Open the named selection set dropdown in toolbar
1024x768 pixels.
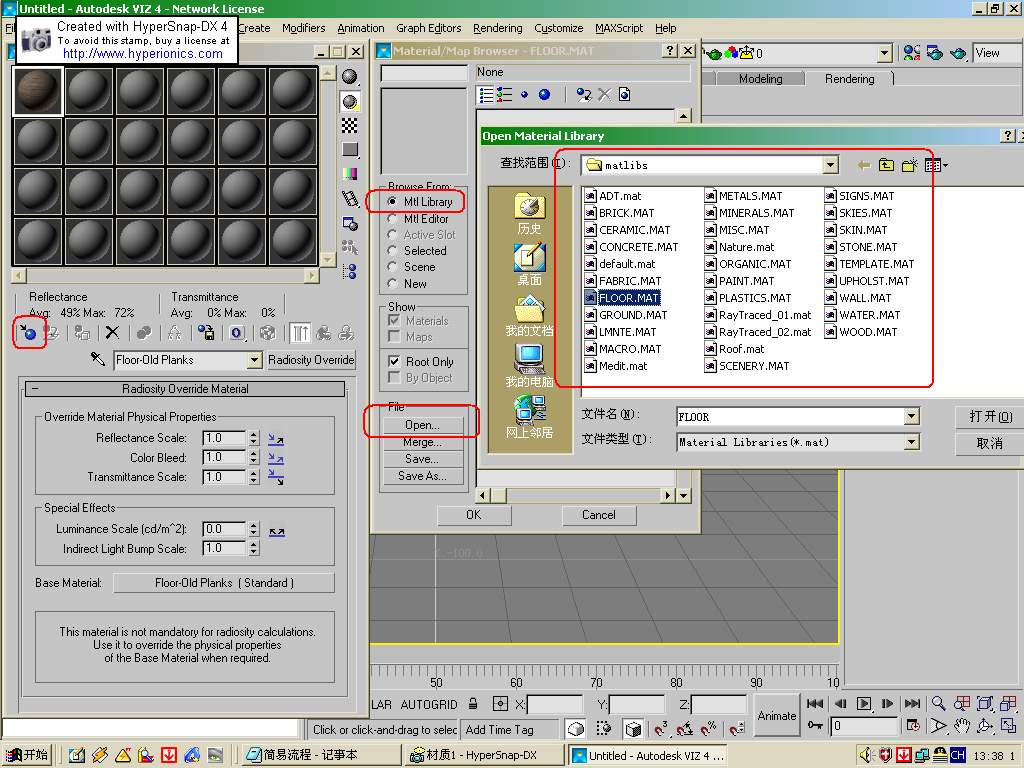884,54
